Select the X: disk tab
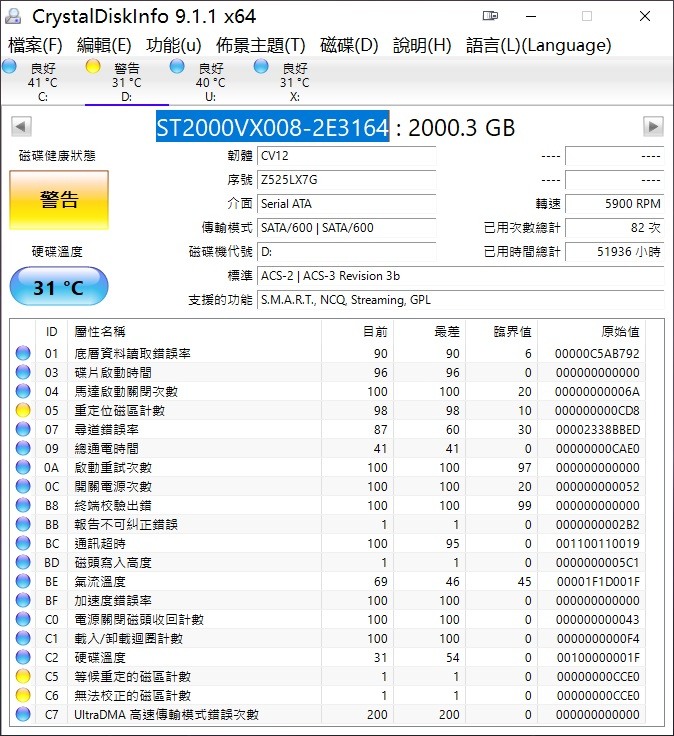 [x=295, y=82]
